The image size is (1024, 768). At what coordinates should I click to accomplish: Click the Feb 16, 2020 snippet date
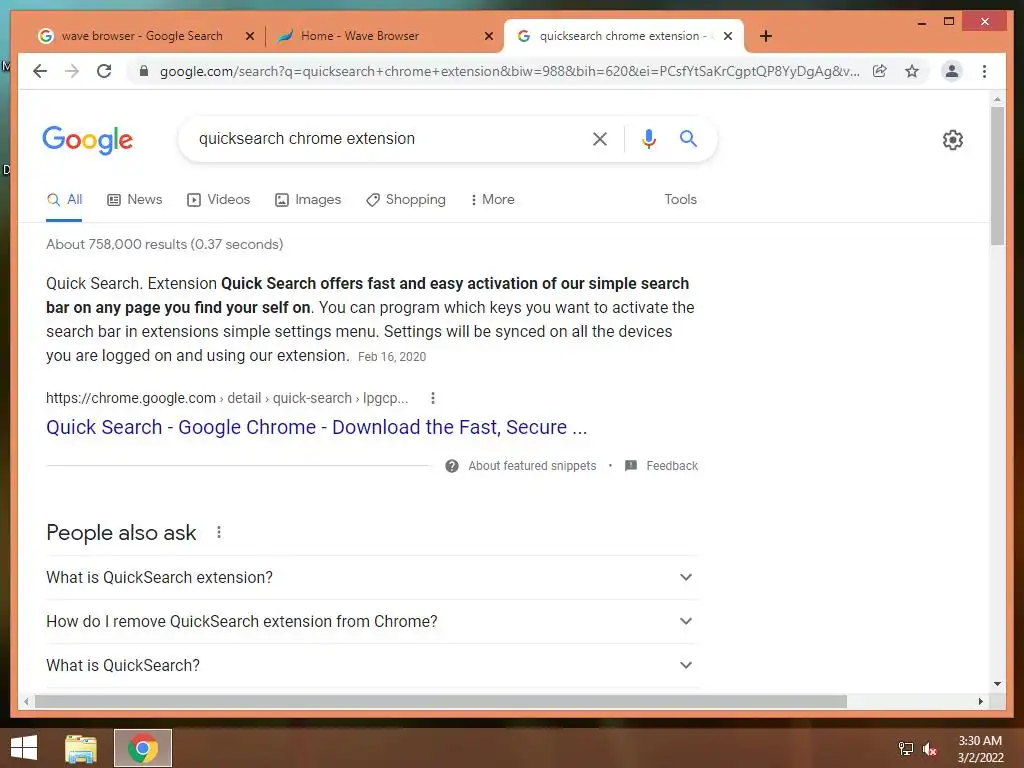[392, 357]
